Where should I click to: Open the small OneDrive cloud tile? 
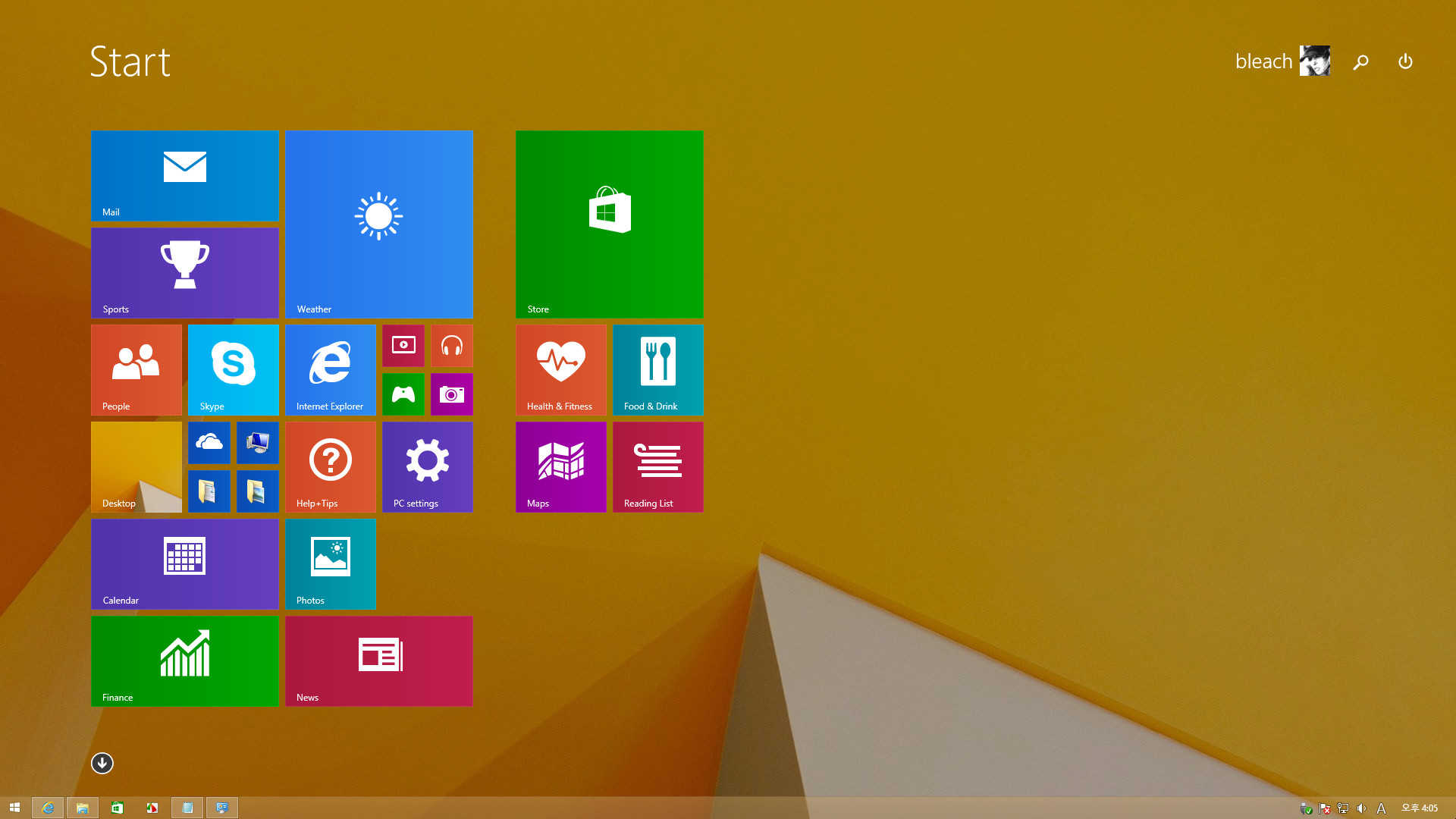click(x=209, y=443)
